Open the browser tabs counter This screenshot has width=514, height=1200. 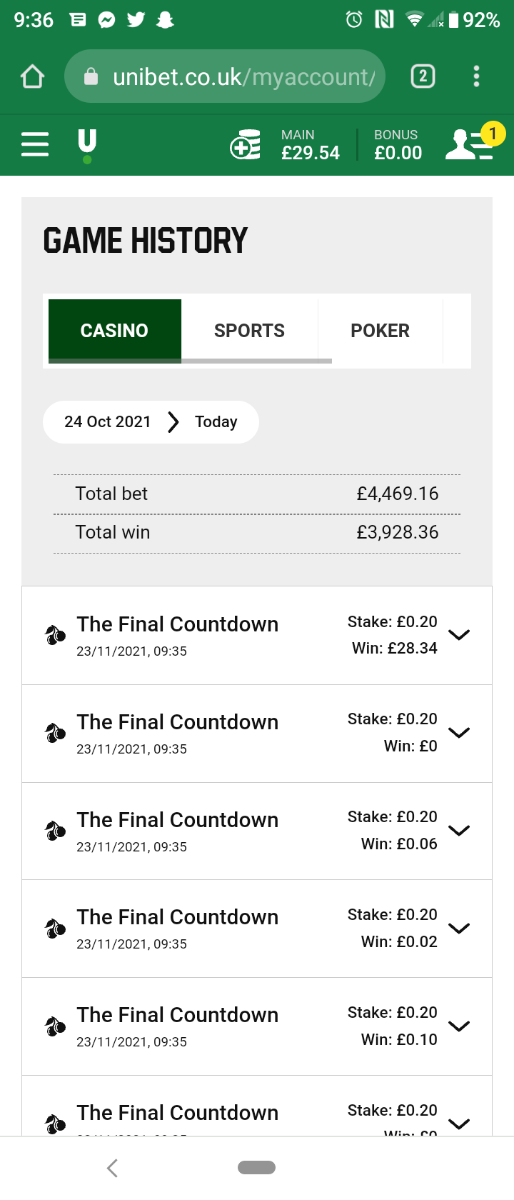[423, 76]
